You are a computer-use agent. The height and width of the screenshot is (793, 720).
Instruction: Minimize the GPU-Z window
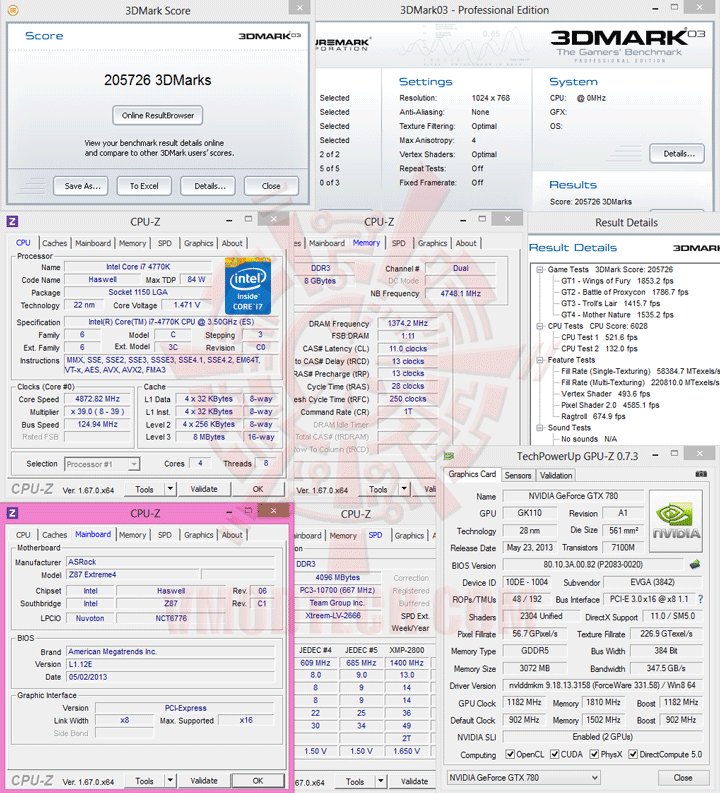pos(655,455)
